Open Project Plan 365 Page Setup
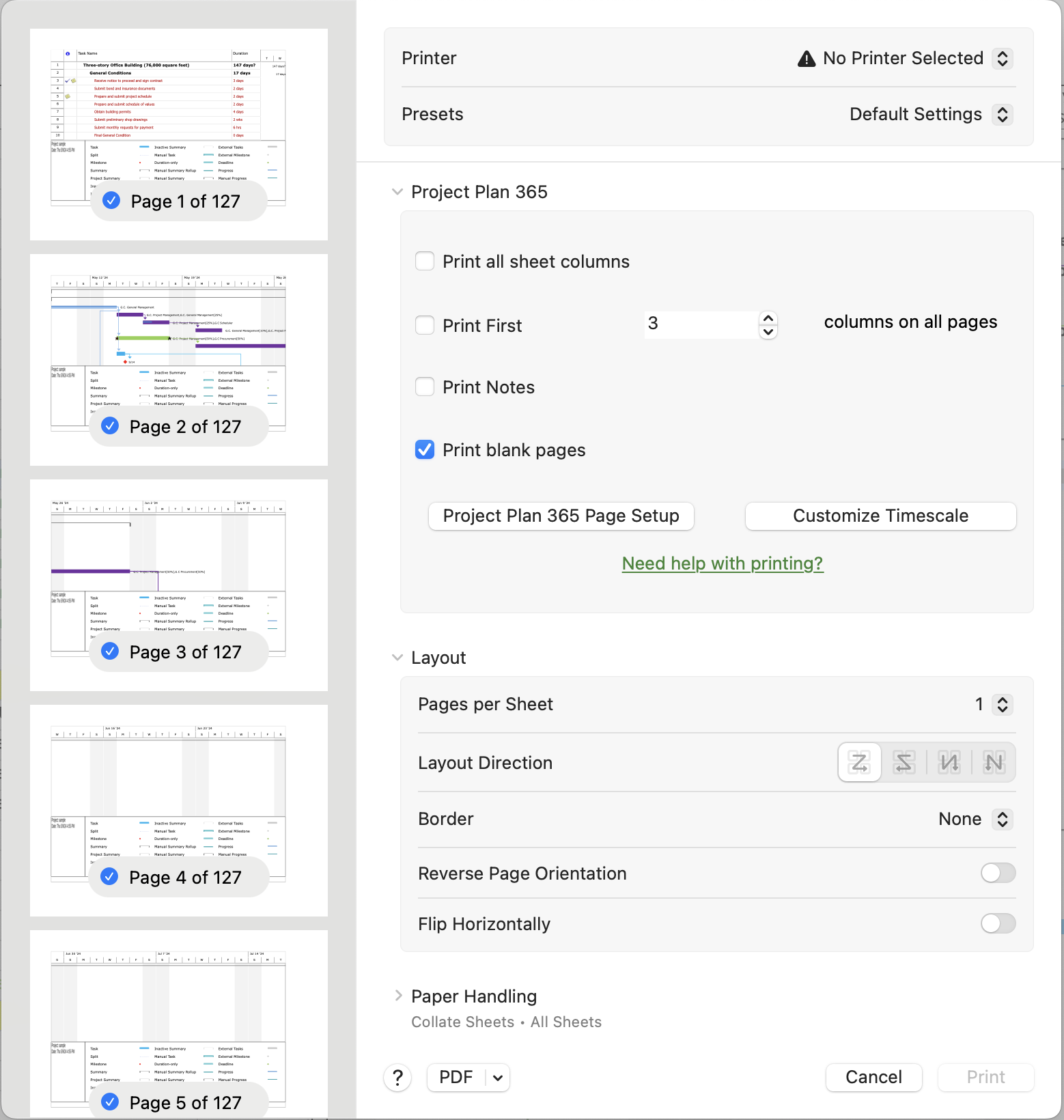The height and width of the screenshot is (1120, 1064). pos(561,516)
